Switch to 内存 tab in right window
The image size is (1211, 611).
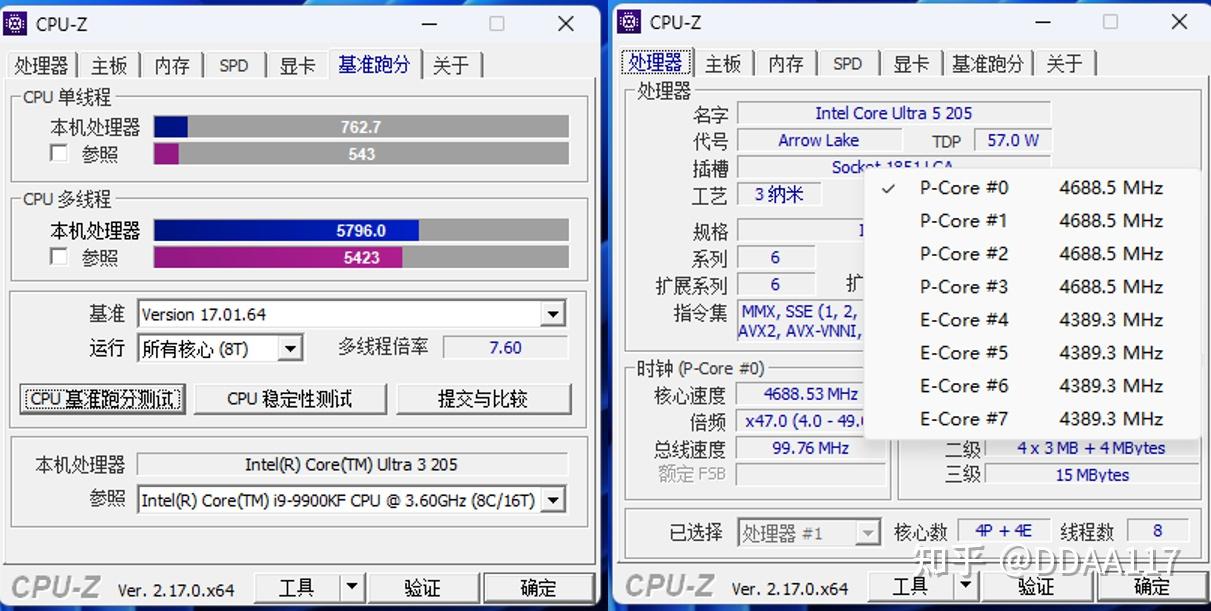787,64
